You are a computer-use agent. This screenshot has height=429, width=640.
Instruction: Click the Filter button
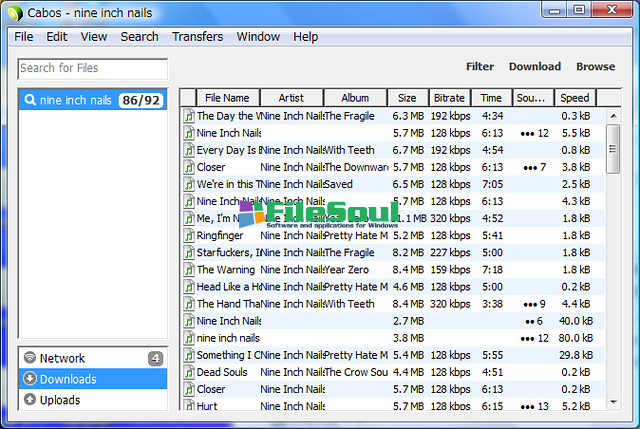tap(480, 67)
